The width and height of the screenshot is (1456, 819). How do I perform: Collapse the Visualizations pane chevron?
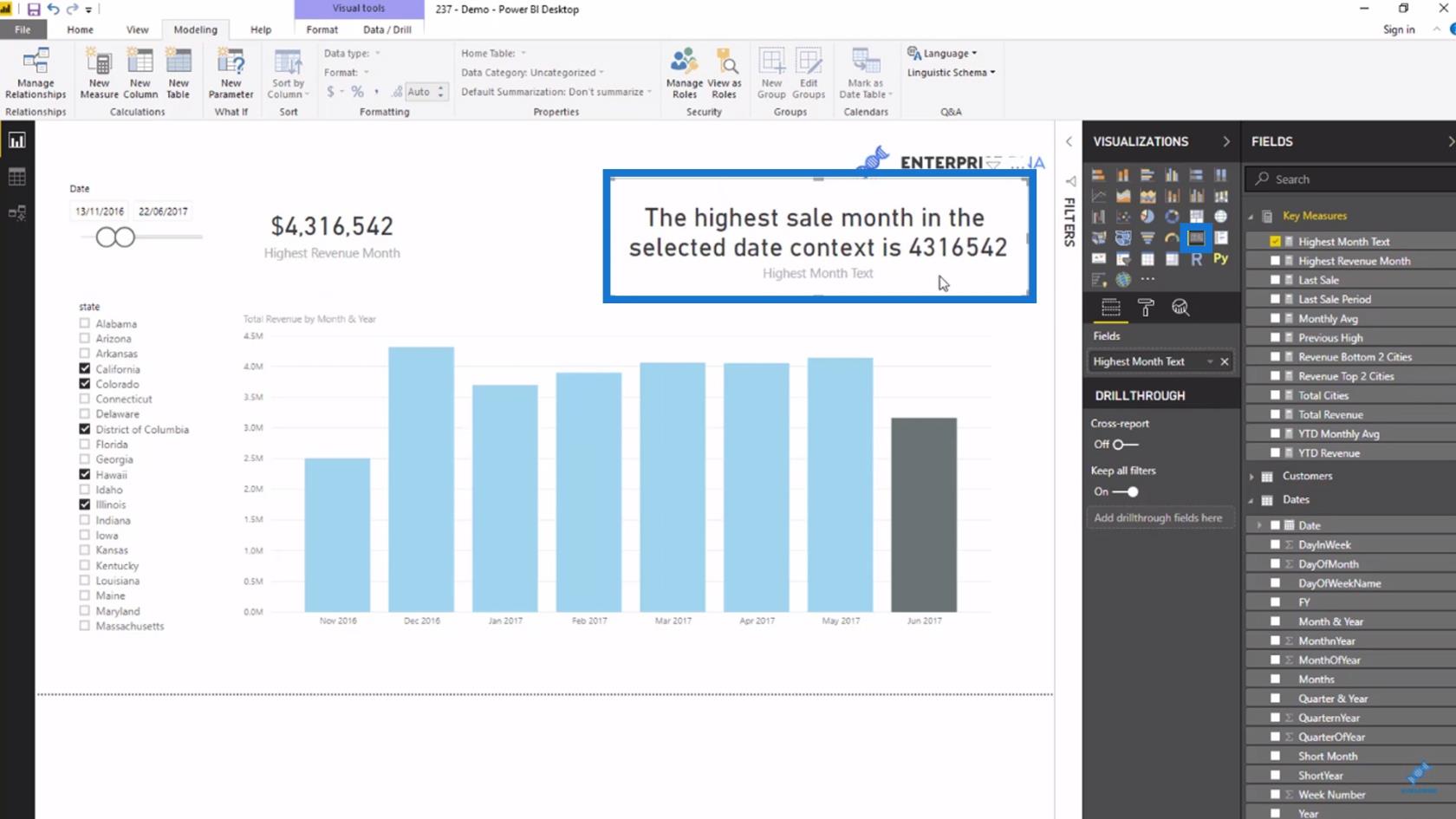[1226, 141]
